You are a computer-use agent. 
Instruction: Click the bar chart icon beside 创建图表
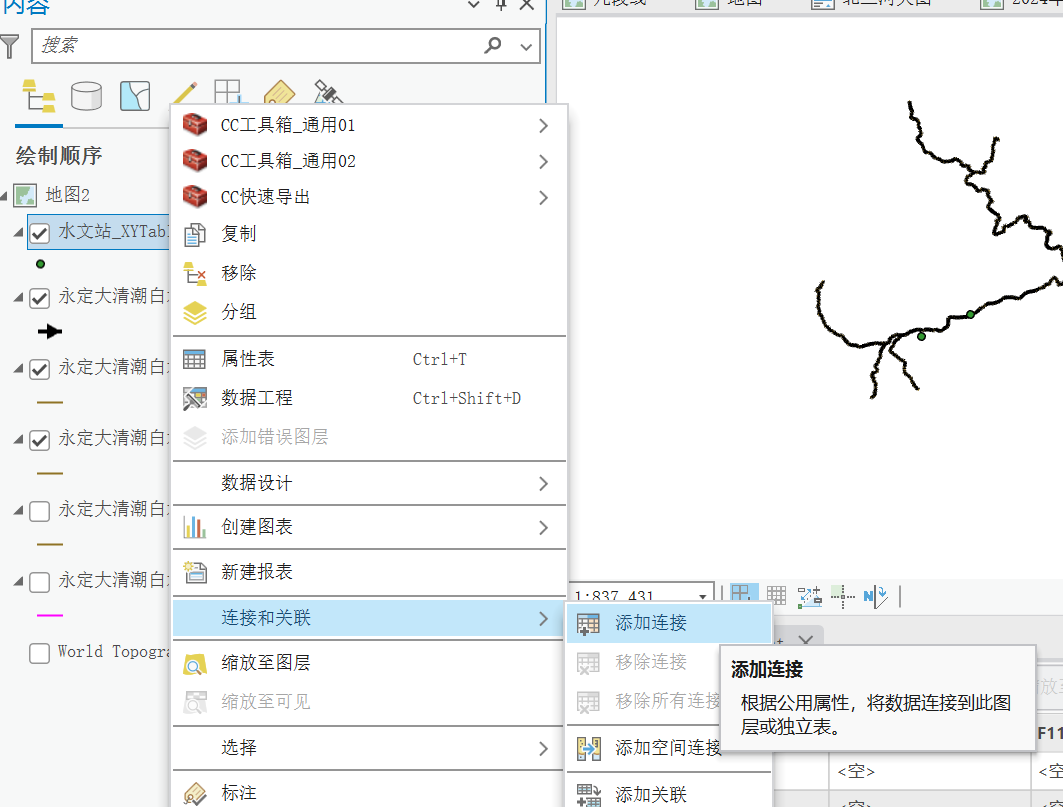[x=195, y=527]
